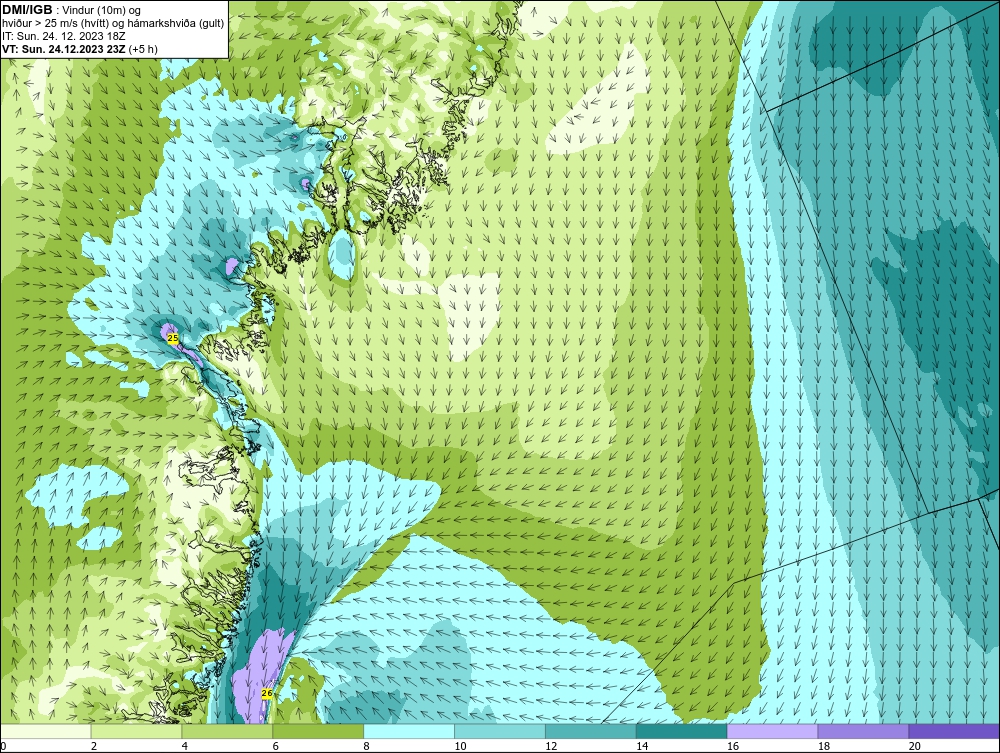Select the 2-4 m/s legend swatch
Image resolution: width=1000 pixels, height=753 pixels.
click(136, 731)
